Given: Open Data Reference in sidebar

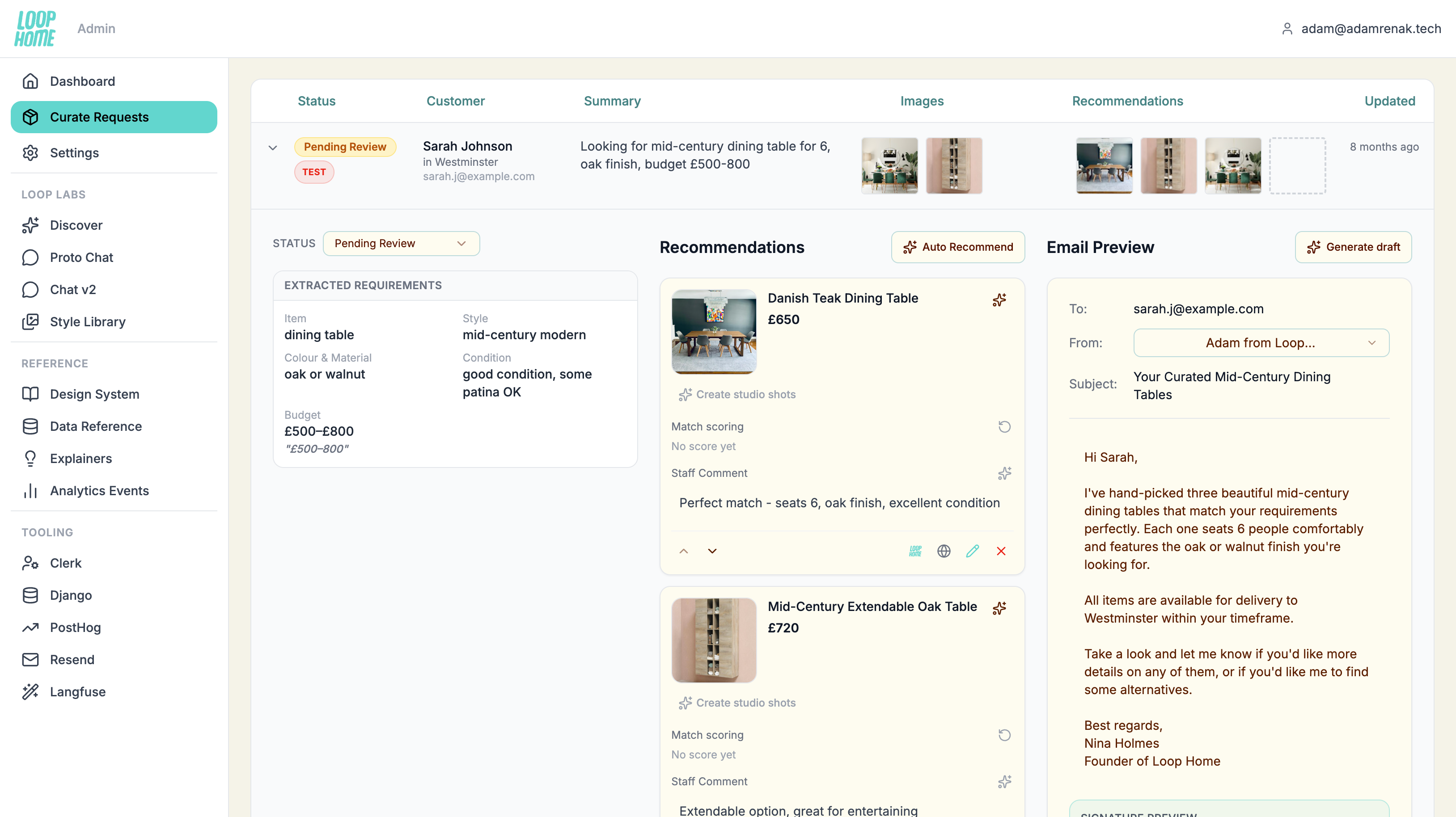Looking at the screenshot, I should click(114, 426).
